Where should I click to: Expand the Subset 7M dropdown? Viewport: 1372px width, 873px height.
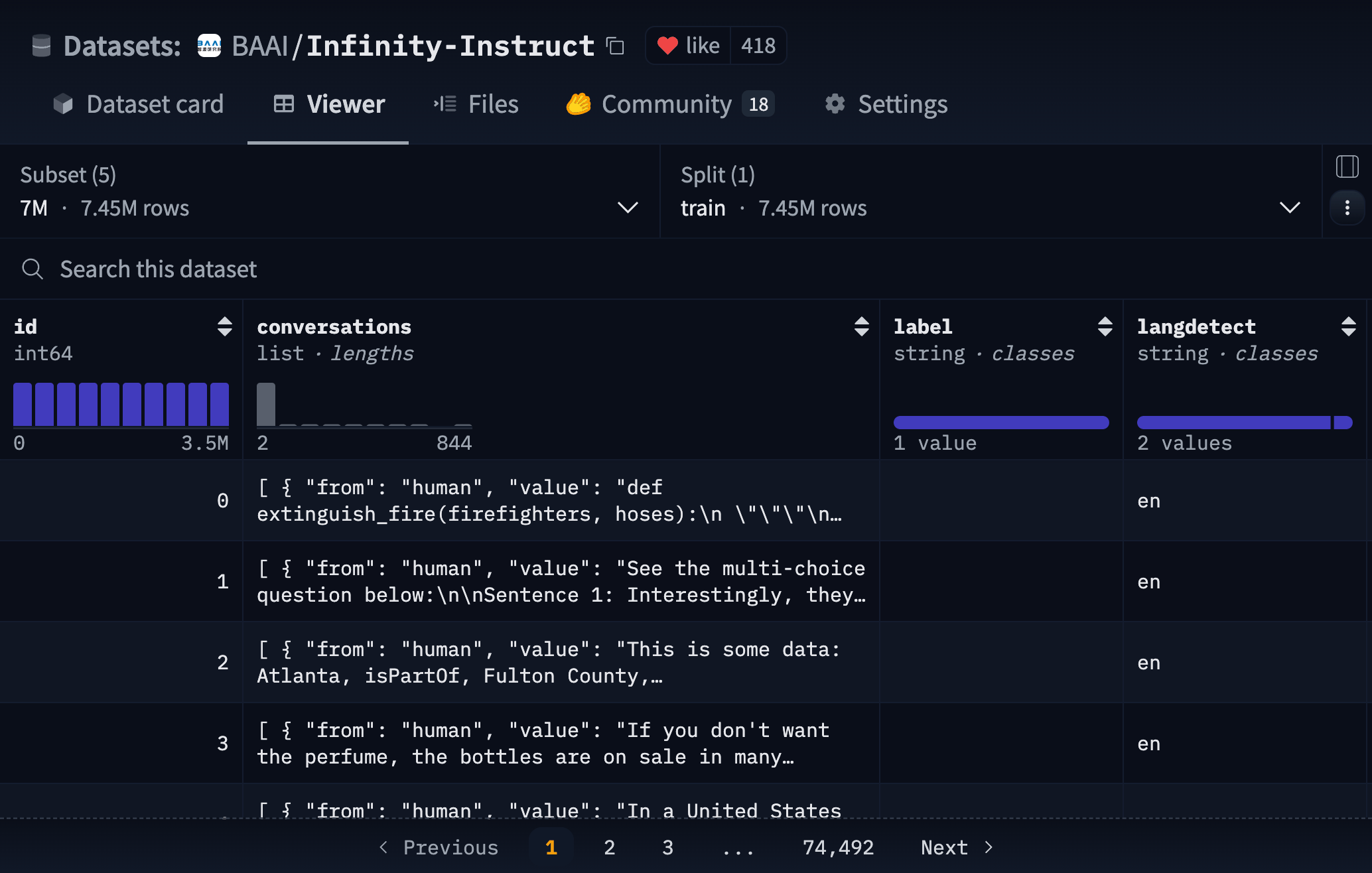[627, 208]
